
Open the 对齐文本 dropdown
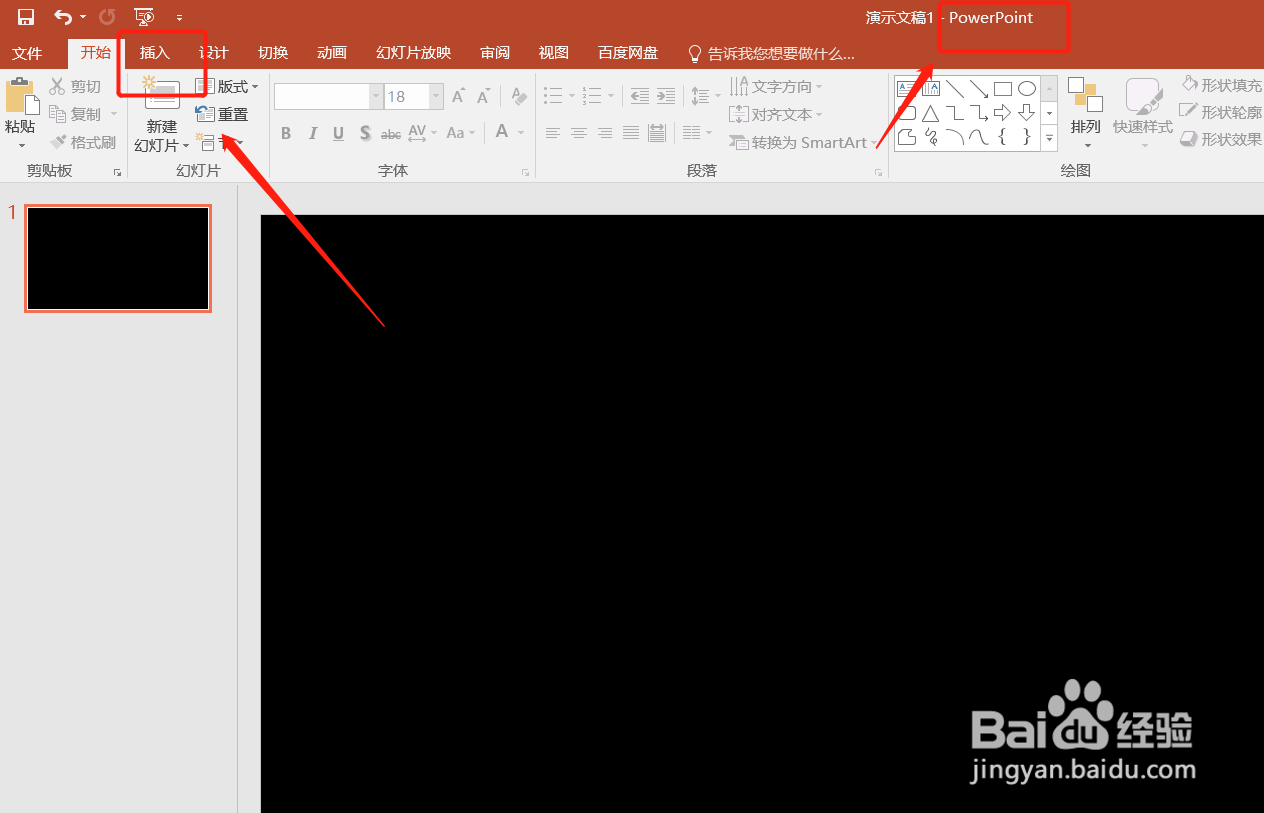777,115
